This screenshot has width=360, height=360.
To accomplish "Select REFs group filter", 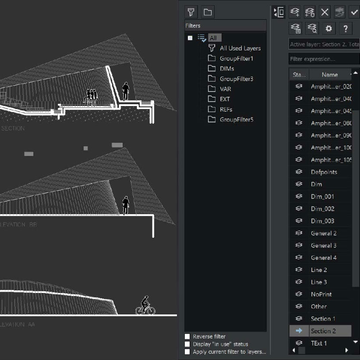I will [x=226, y=109].
